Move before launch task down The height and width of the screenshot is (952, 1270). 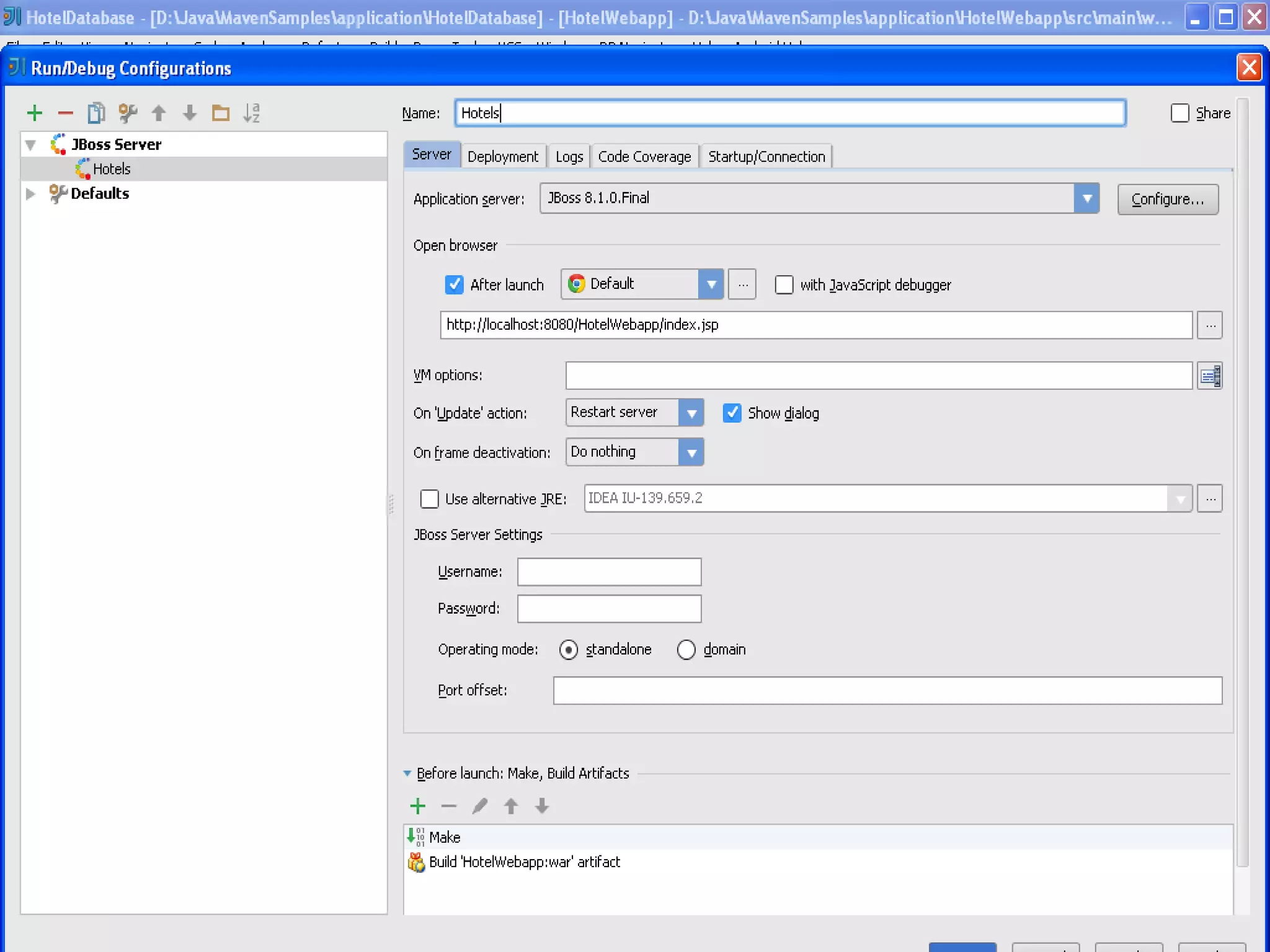542,806
